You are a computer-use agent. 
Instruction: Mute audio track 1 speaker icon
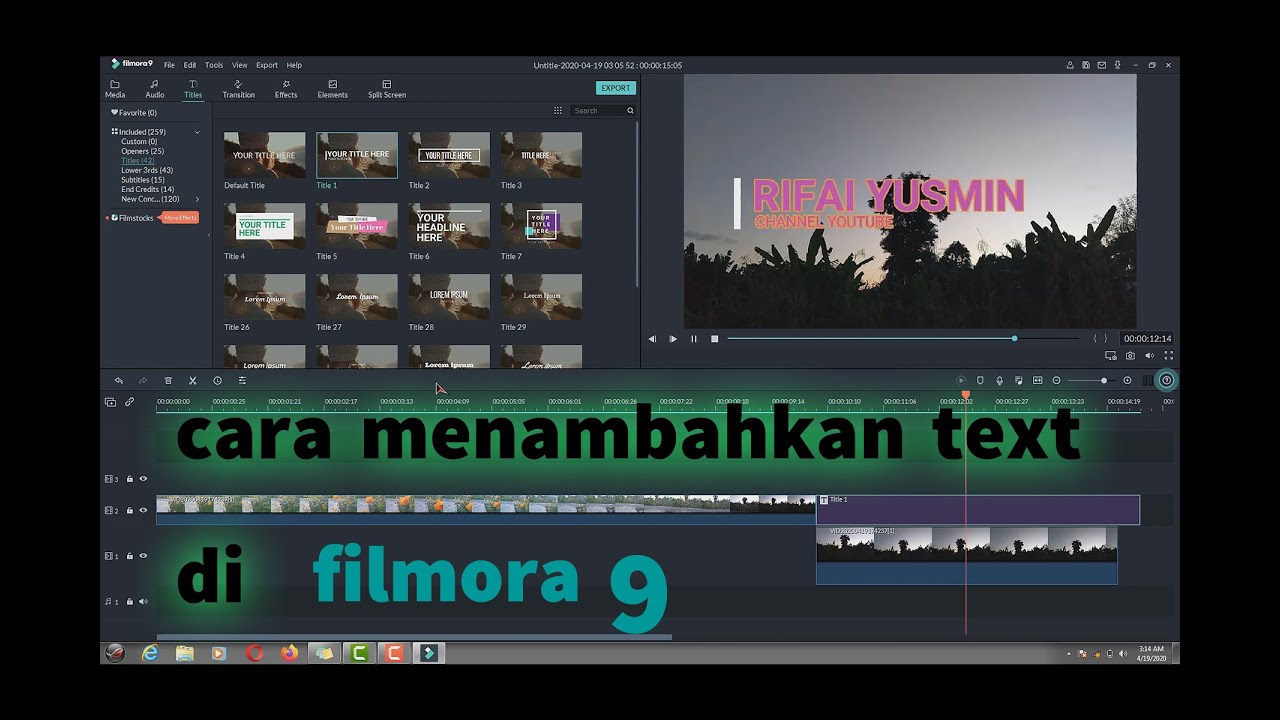[143, 602]
